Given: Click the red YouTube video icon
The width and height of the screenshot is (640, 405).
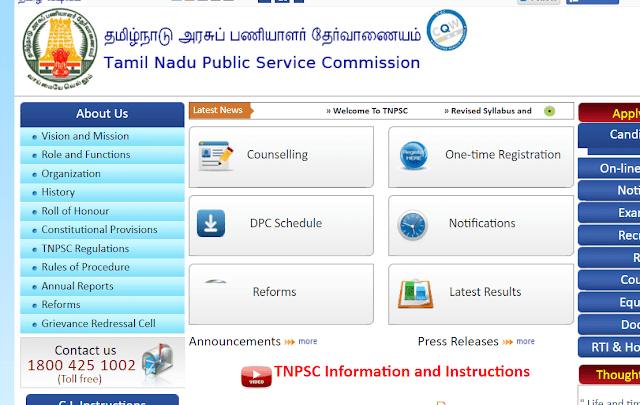Looking at the screenshot, I should tap(256, 376).
